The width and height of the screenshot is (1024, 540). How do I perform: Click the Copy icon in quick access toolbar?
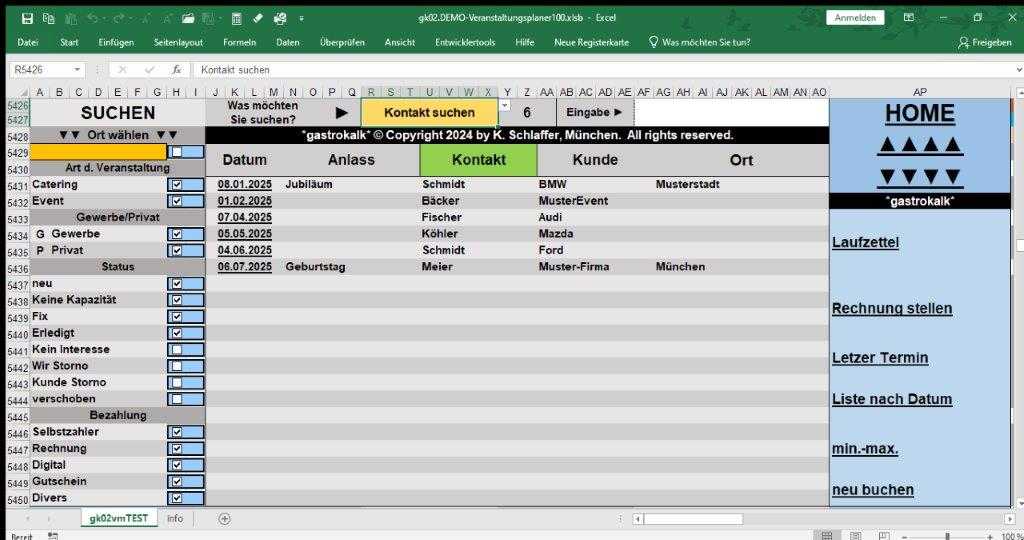point(48,18)
